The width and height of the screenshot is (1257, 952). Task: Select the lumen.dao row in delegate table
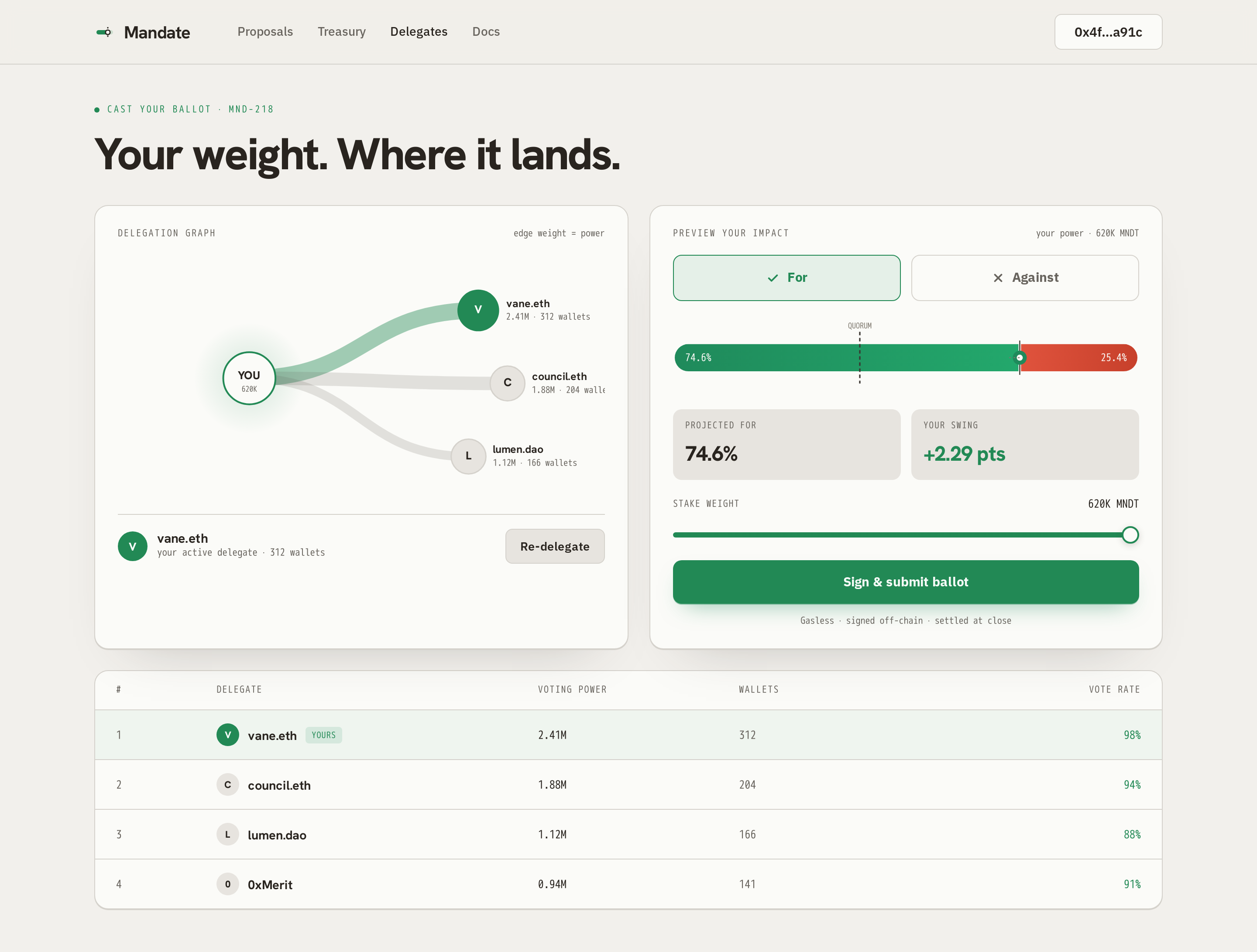pos(628,835)
